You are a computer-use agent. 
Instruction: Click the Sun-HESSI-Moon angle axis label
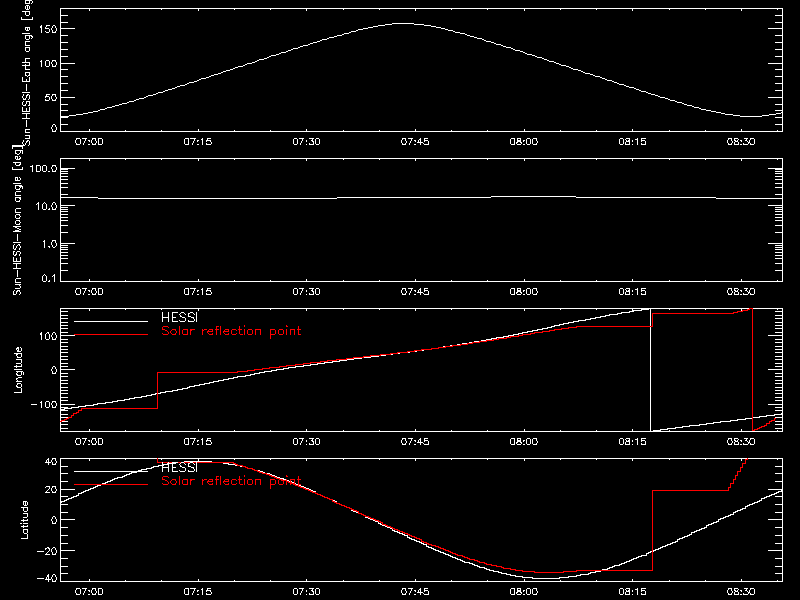click(x=17, y=220)
